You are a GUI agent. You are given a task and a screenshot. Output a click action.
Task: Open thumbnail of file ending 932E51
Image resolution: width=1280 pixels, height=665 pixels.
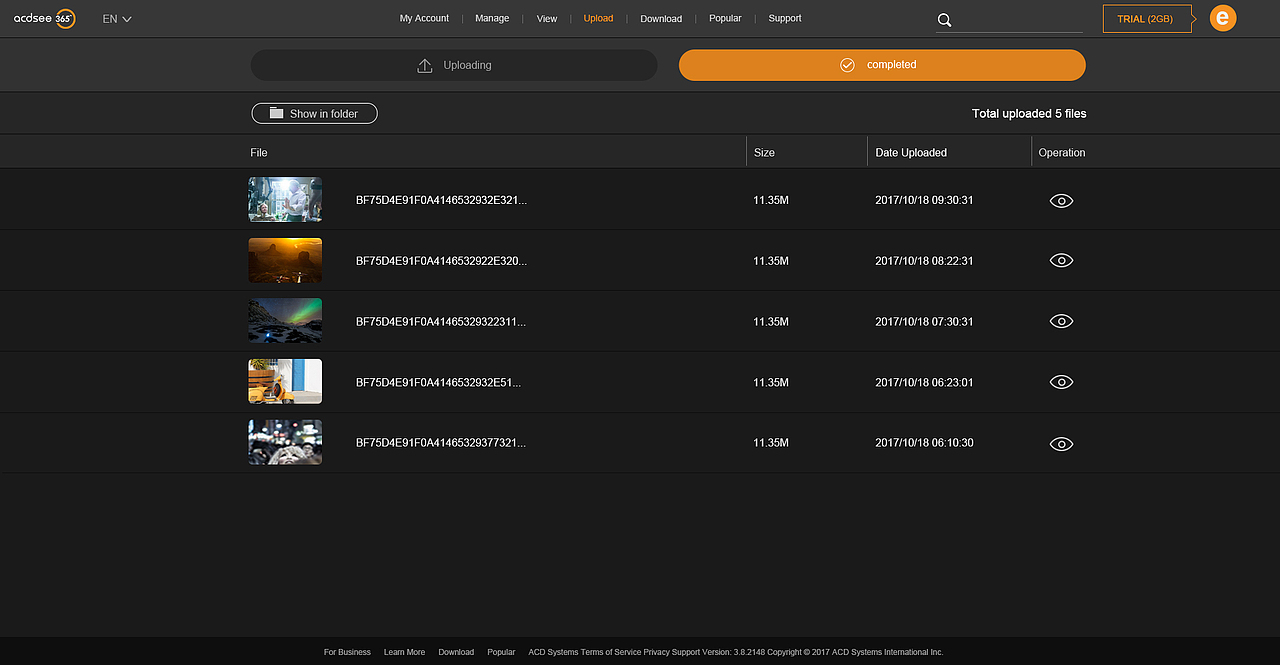point(285,381)
